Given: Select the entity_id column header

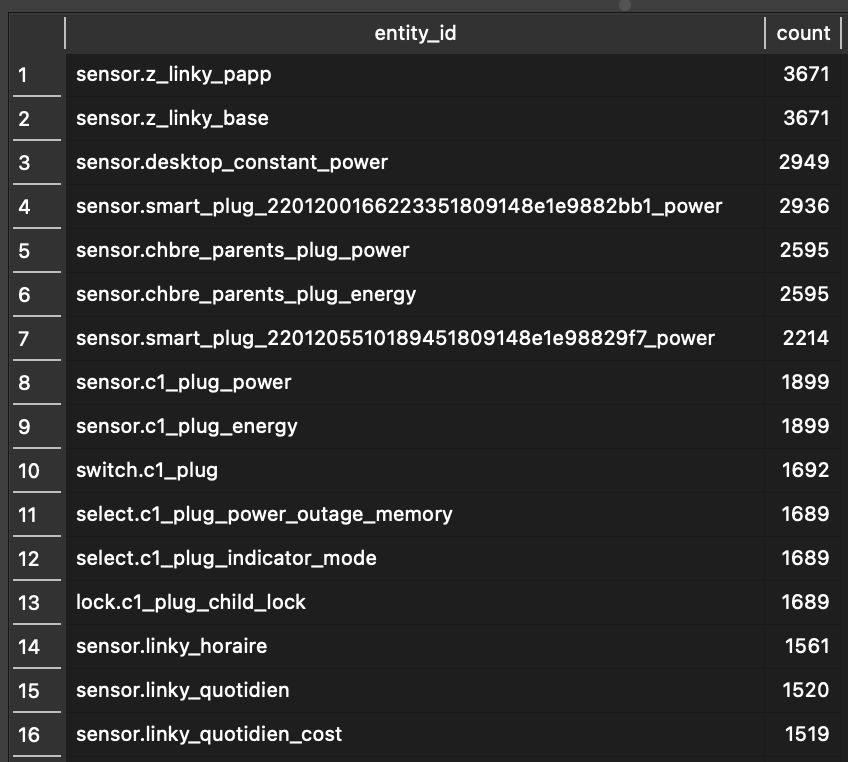Looking at the screenshot, I should [x=415, y=34].
